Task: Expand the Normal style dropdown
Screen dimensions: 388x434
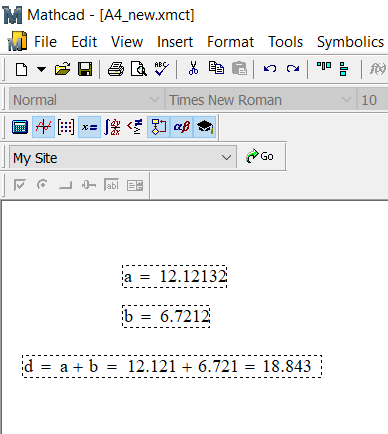Action: click(85, 100)
